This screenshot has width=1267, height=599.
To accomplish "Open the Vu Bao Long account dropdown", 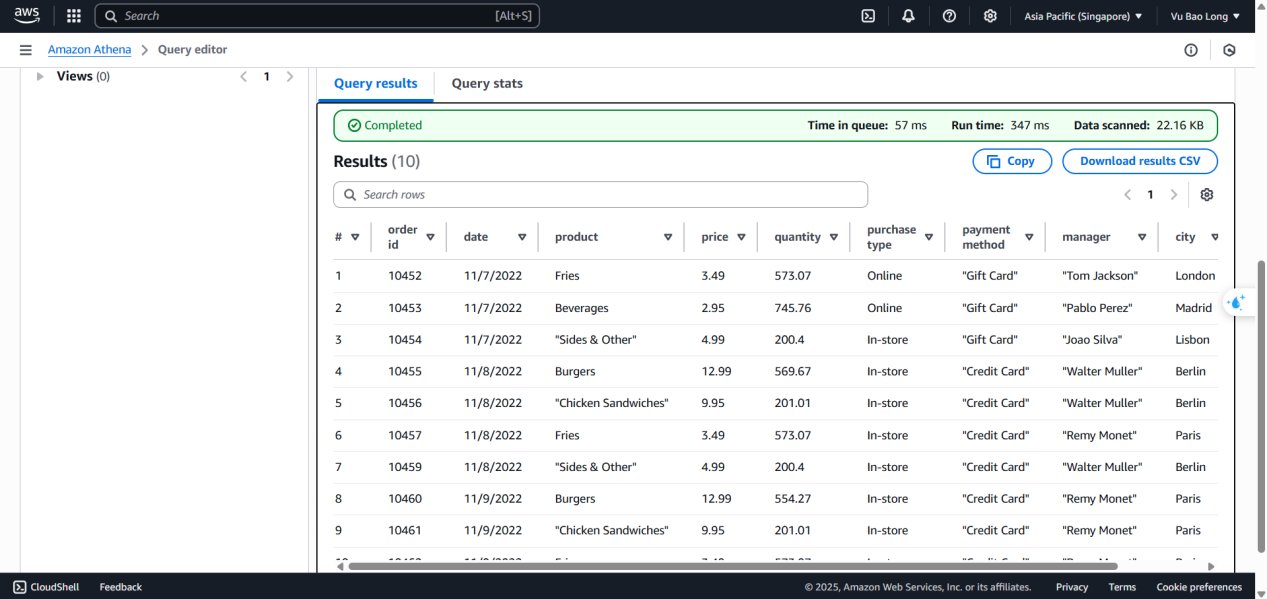I will pos(1205,16).
